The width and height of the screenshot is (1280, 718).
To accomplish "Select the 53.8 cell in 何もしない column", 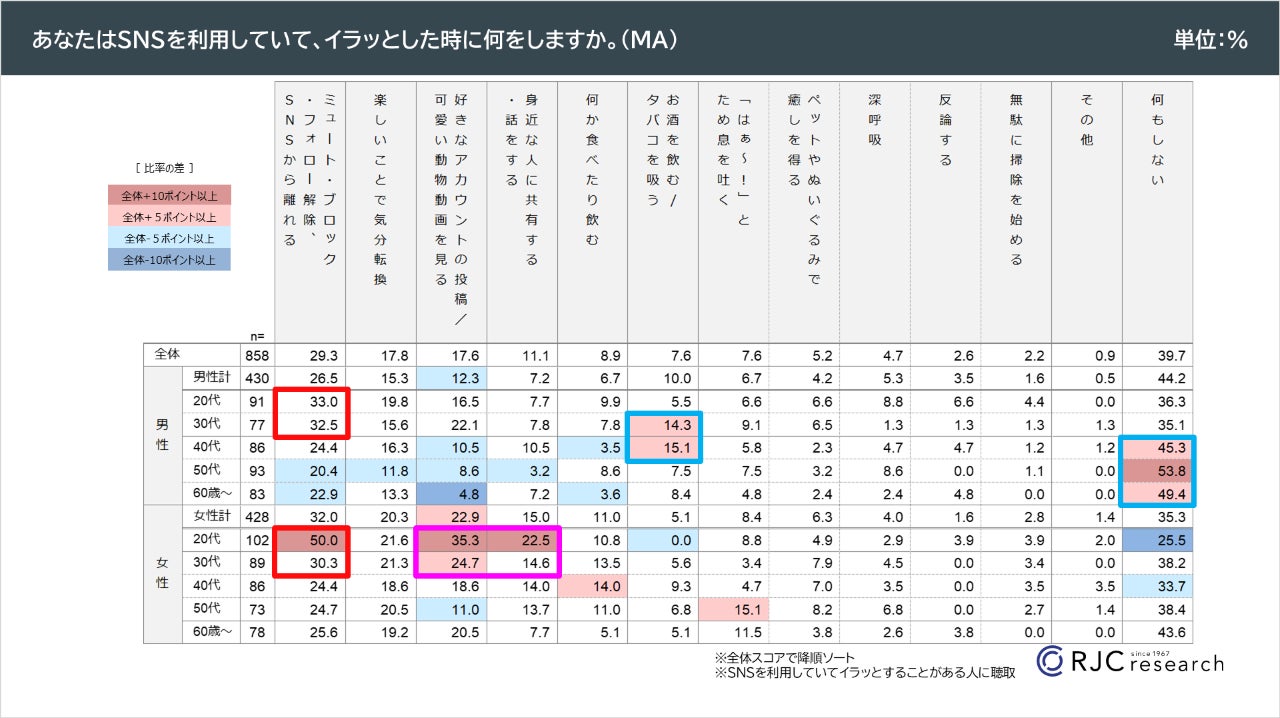I will click(x=1157, y=467).
